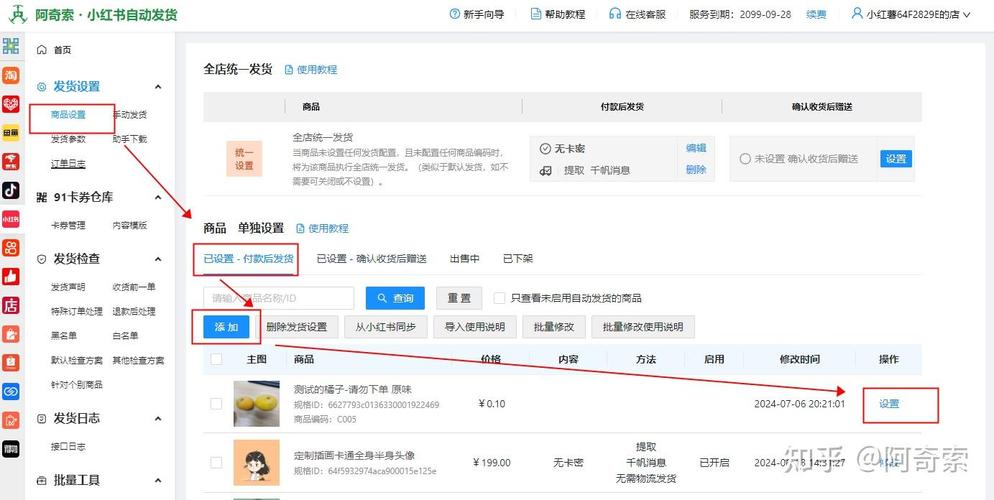Collapse the 发货日志 sidebar section

(x=158, y=419)
